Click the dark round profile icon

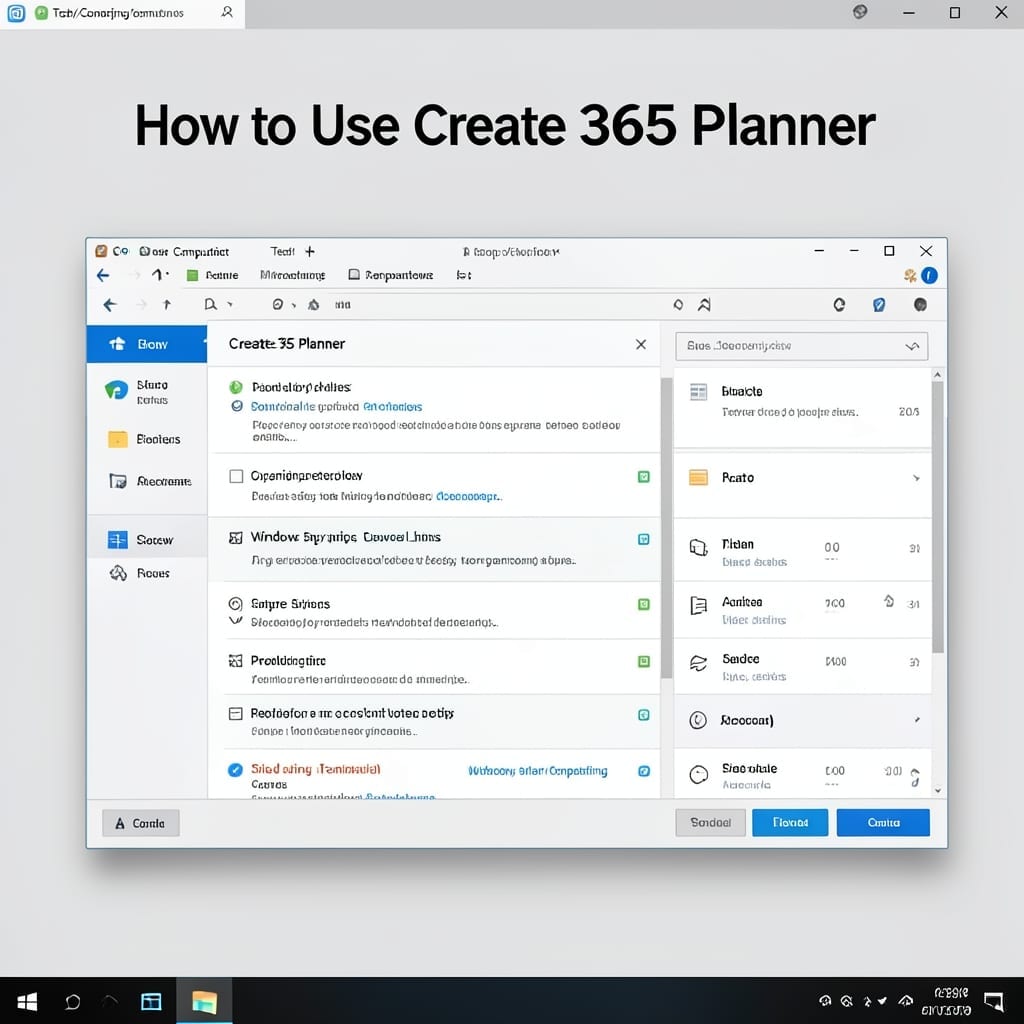coord(920,304)
